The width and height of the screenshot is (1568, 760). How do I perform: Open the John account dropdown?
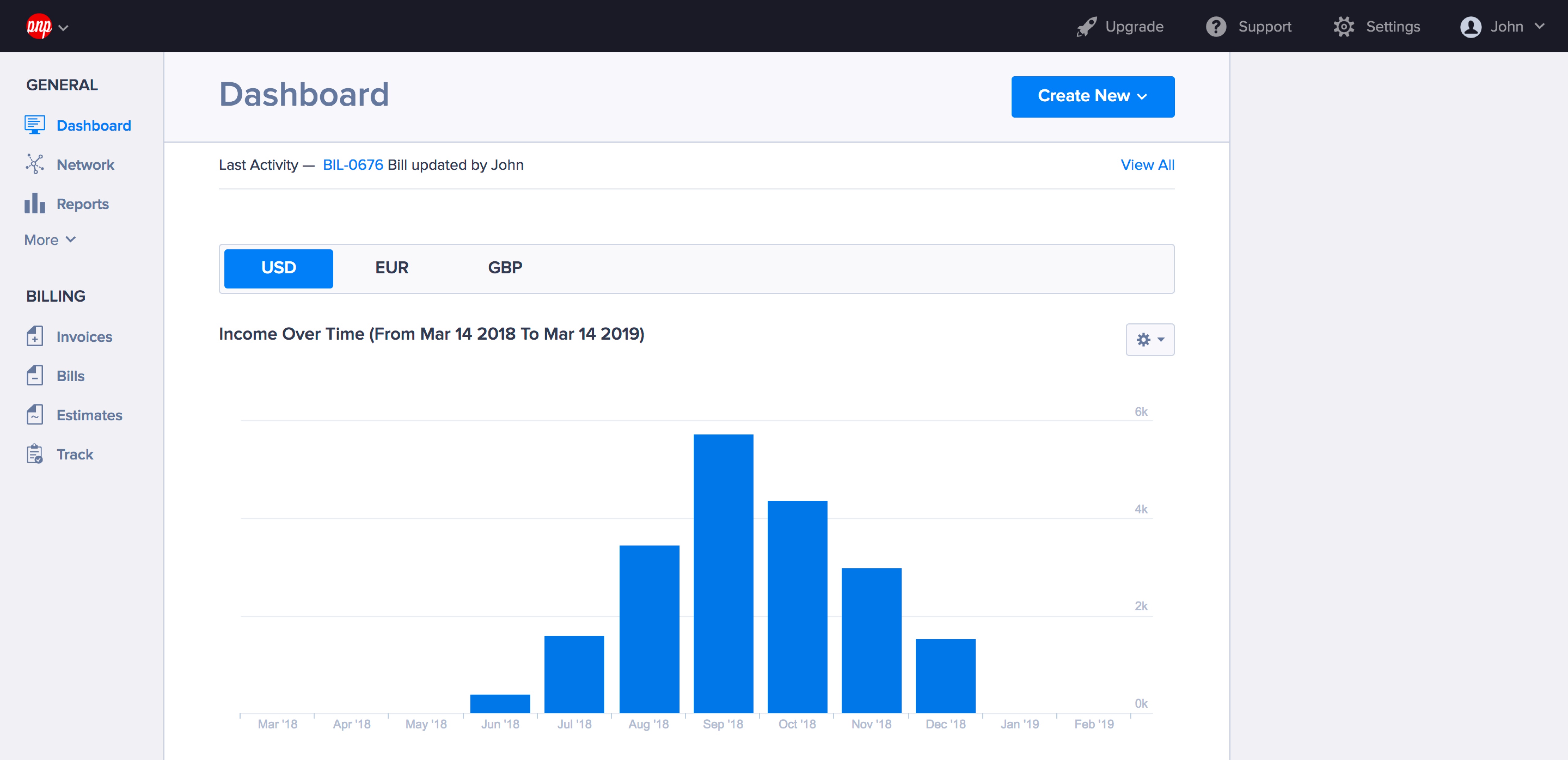point(1503,26)
